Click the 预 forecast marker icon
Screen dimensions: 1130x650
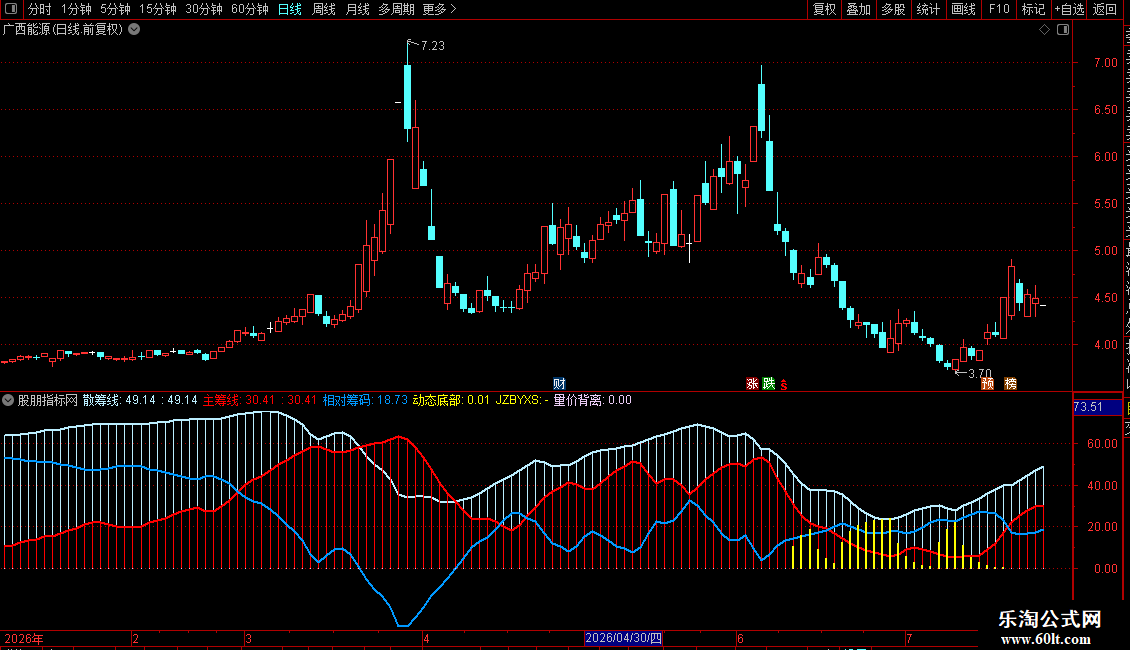point(987,383)
